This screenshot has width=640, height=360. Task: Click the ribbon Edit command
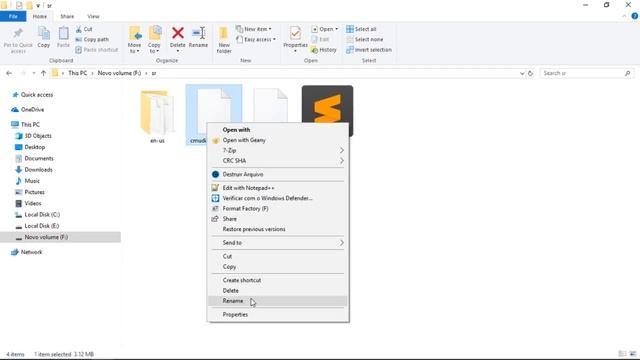320,40
